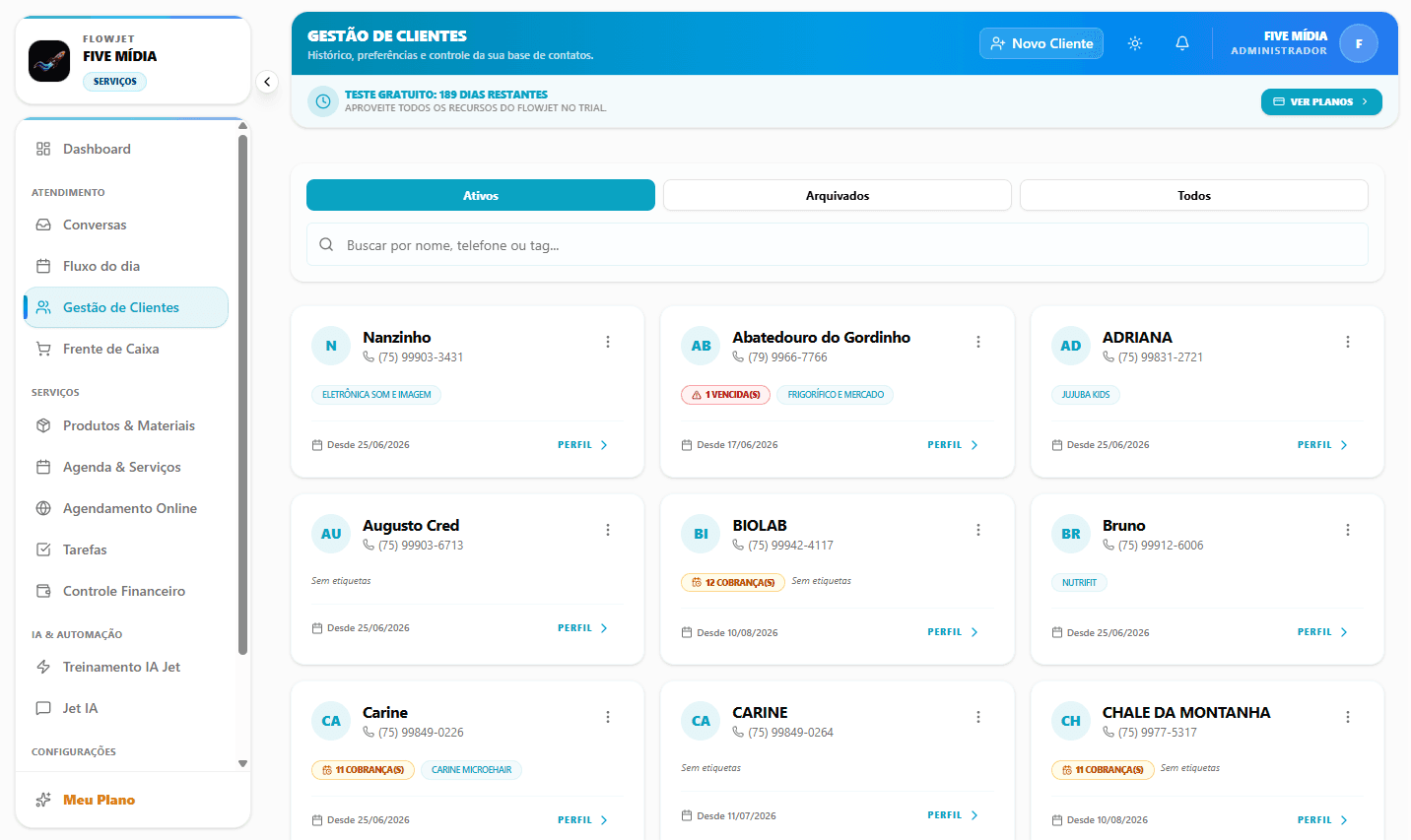
Task: Toggle the light/dark theme sun icon
Action: click(1135, 43)
